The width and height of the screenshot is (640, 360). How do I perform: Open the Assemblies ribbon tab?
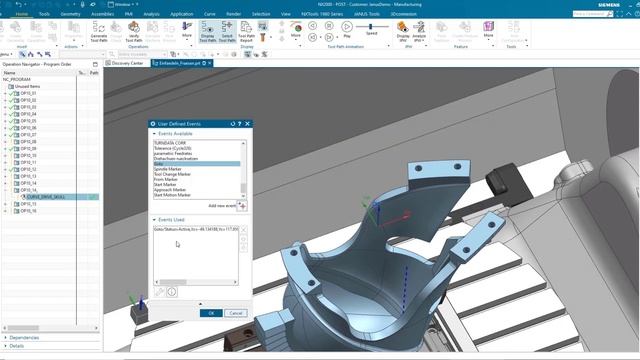click(102, 14)
